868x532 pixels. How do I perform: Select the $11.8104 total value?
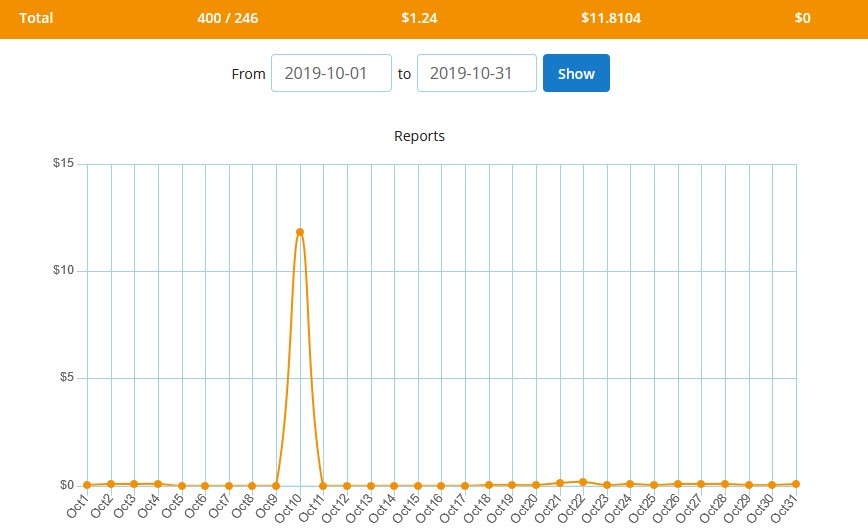pyautogui.click(x=611, y=18)
